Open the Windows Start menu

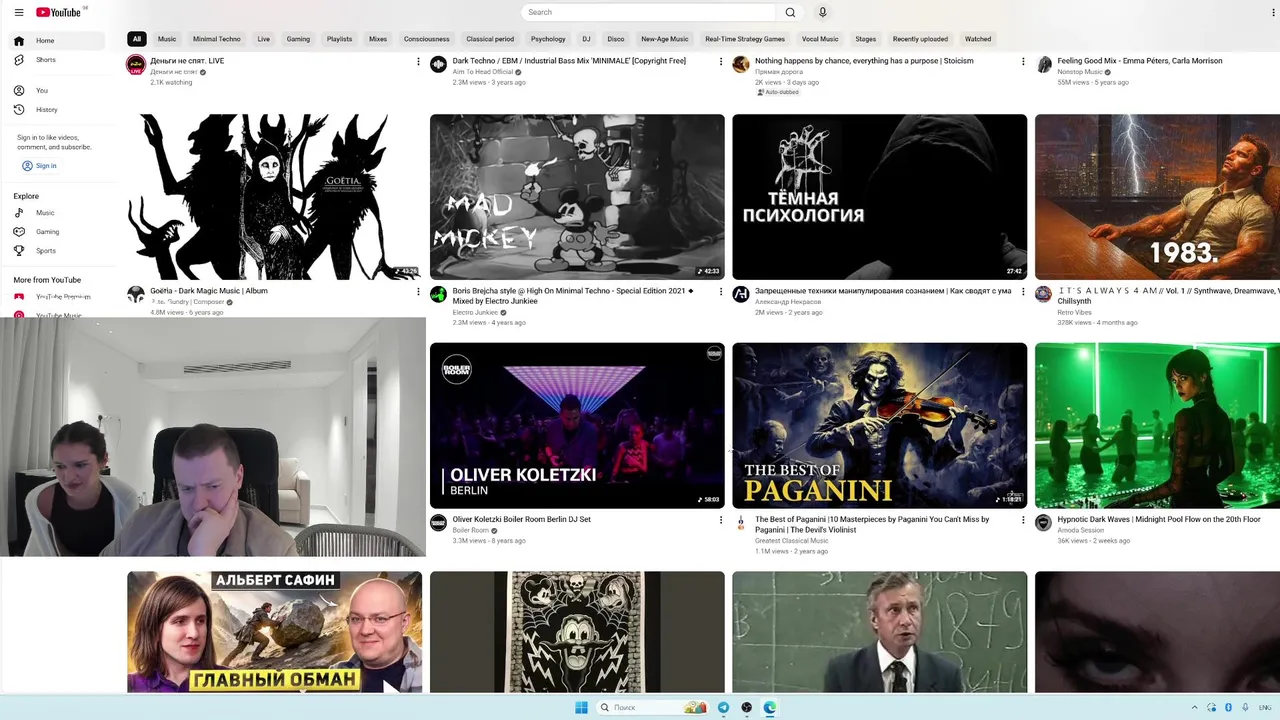coord(581,707)
